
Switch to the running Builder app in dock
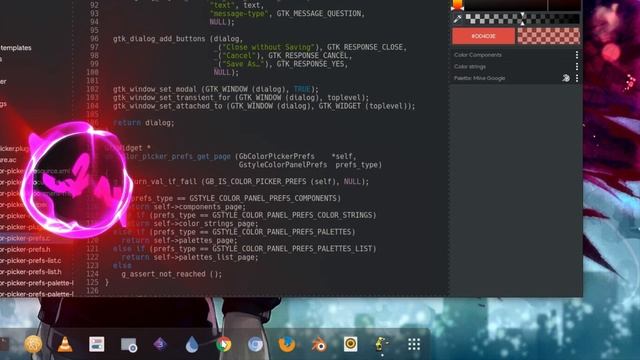point(381,344)
